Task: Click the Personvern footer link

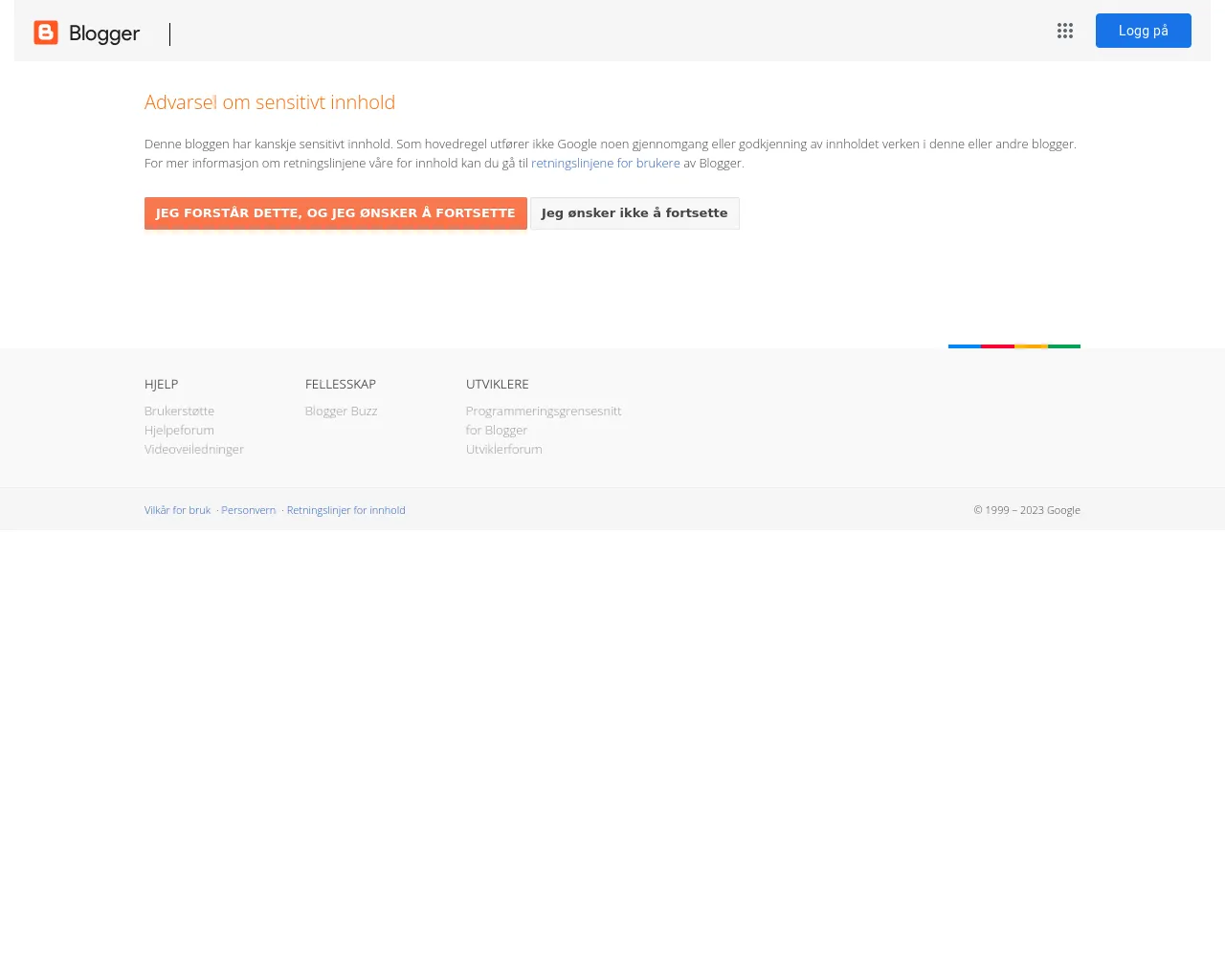Action: click(x=248, y=510)
